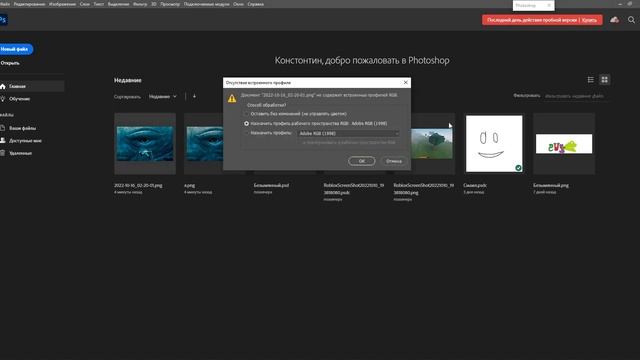The width and height of the screenshot is (640, 360).
Task: Click the Отмена cancel button
Action: [394, 161]
